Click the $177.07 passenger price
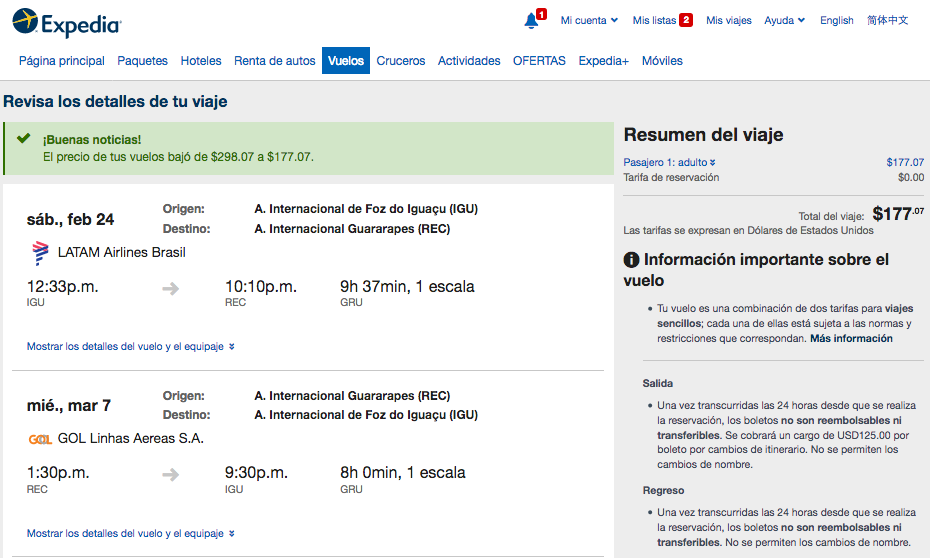 click(905, 162)
